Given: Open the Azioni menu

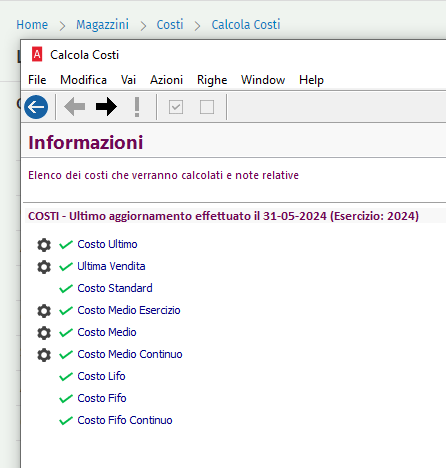Looking at the screenshot, I should 166,80.
